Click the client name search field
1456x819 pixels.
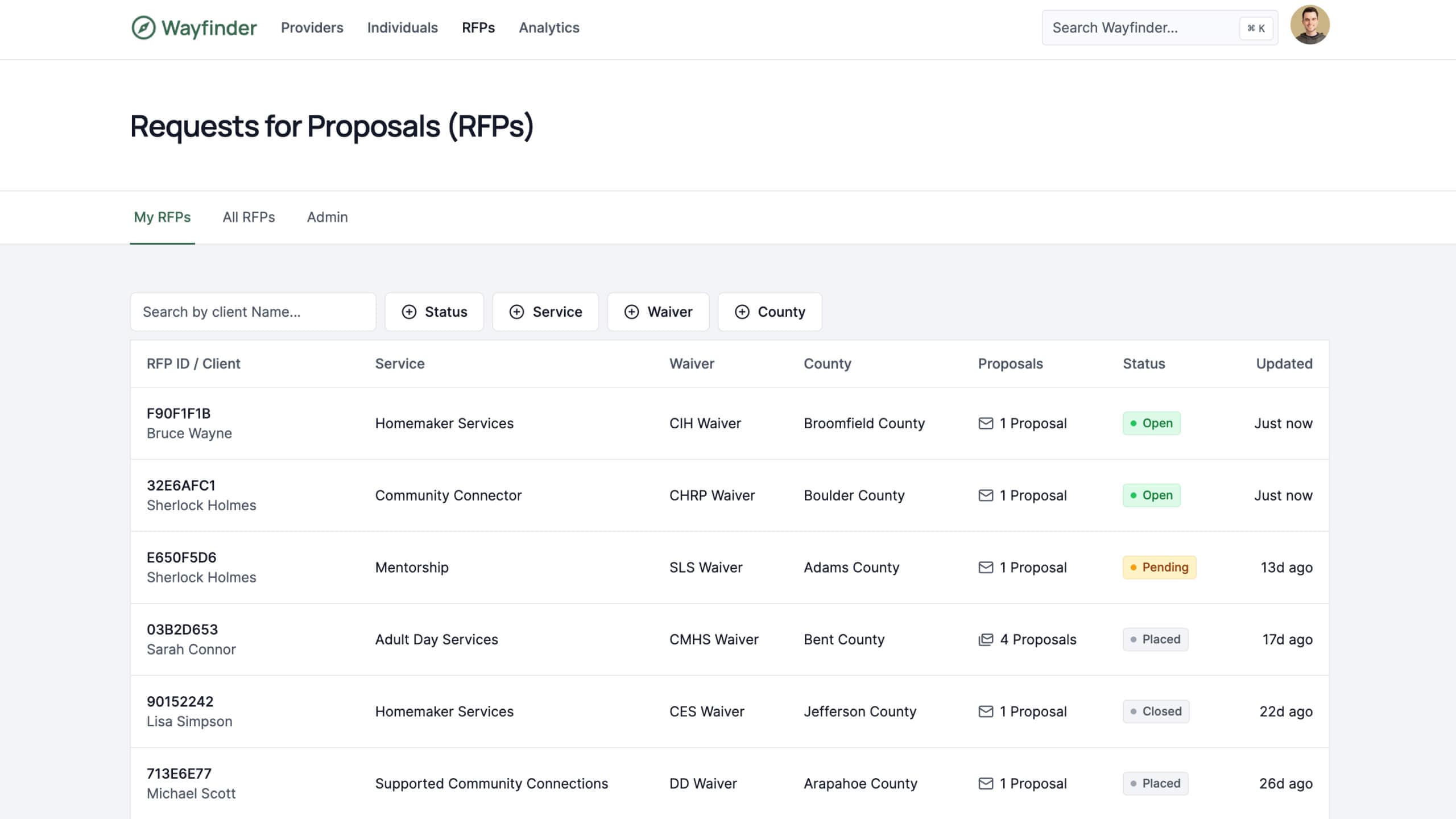(253, 312)
